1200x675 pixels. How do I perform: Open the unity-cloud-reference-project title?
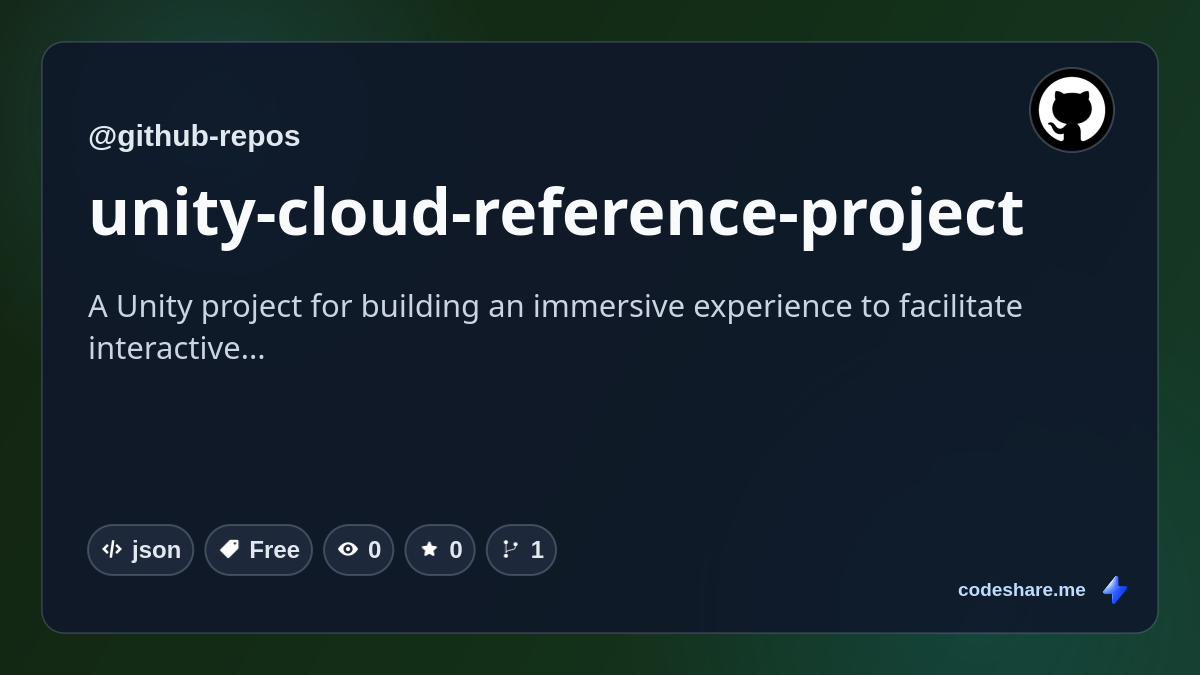(556, 212)
